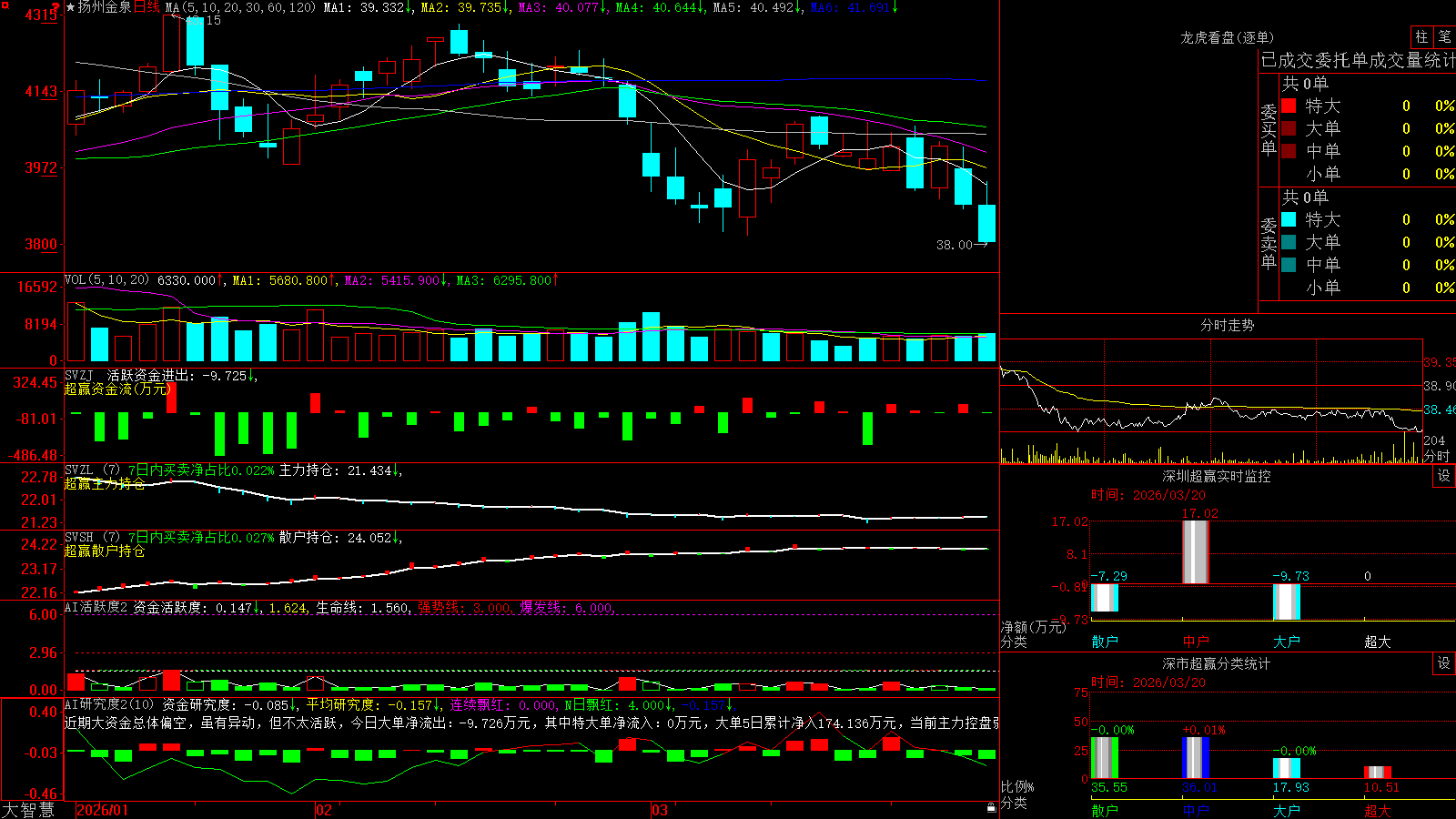Click AI研究度2(10) indicator label

(110, 704)
